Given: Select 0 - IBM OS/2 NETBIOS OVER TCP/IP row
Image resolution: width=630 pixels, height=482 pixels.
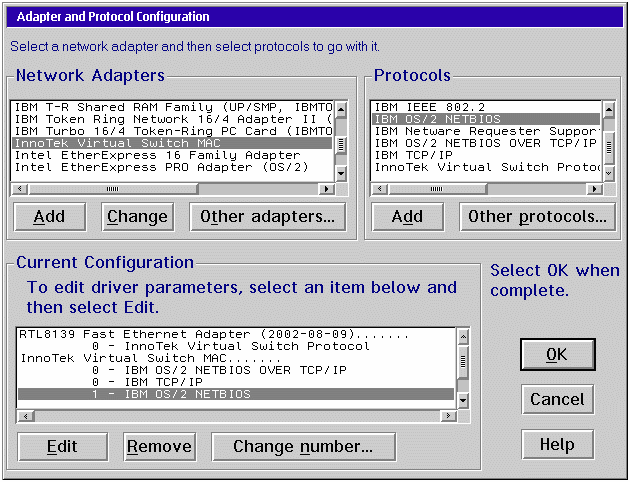Looking at the screenshot, I should click(236, 370).
